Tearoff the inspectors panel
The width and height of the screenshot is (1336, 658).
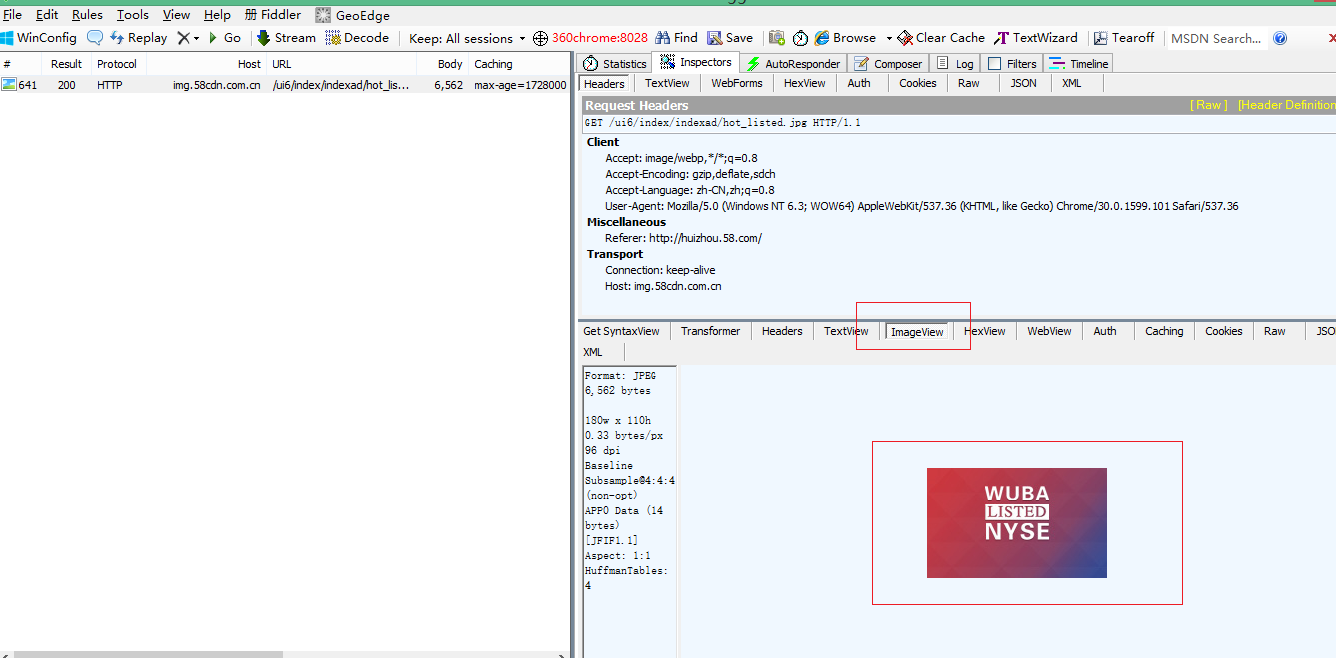point(1123,38)
